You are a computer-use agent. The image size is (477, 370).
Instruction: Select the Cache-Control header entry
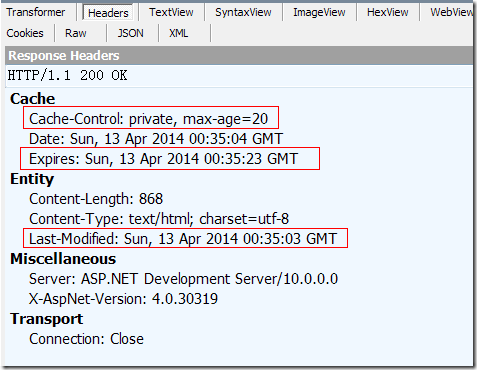(148, 119)
